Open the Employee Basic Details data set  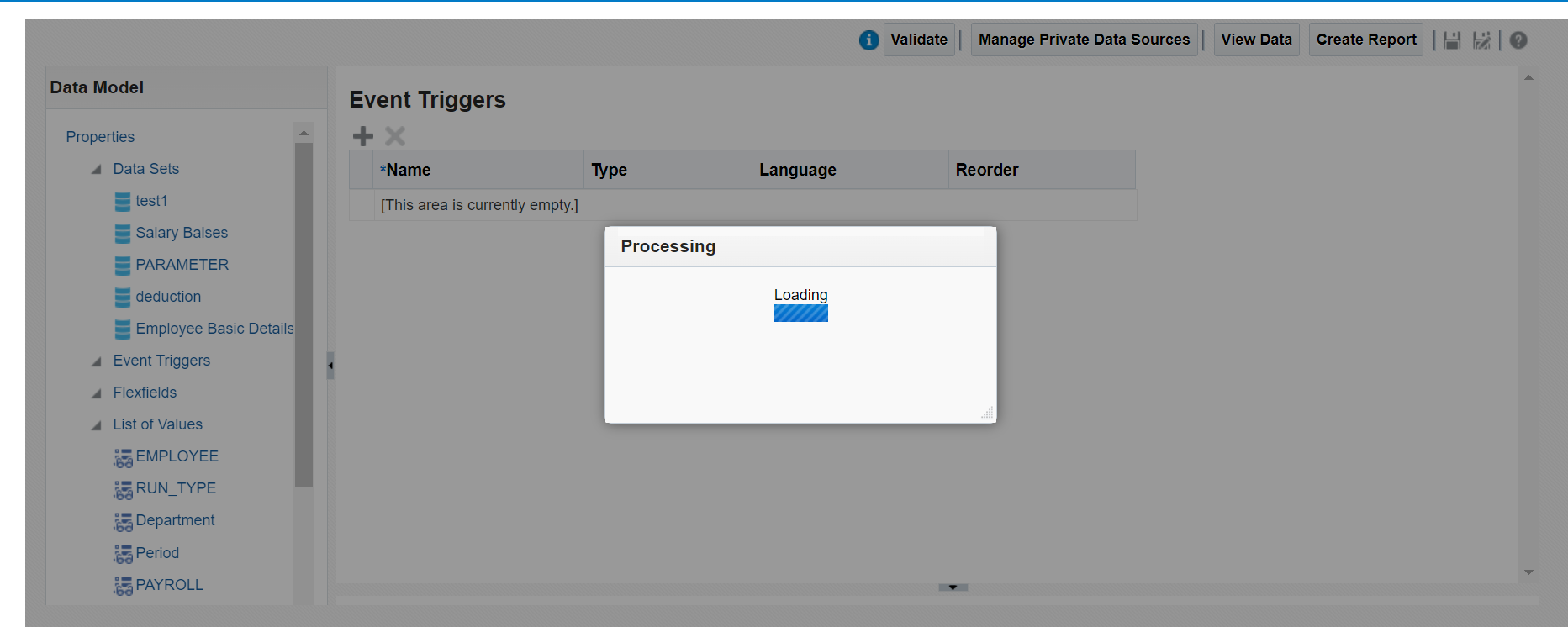pos(215,329)
